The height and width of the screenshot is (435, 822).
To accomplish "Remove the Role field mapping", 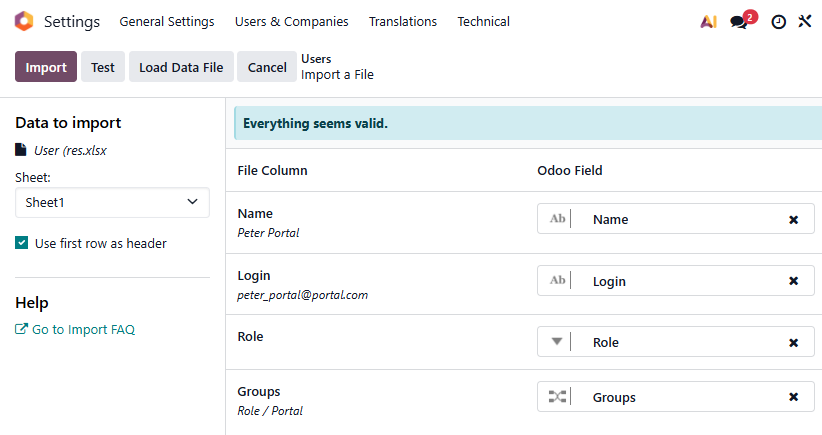I will 793,342.
